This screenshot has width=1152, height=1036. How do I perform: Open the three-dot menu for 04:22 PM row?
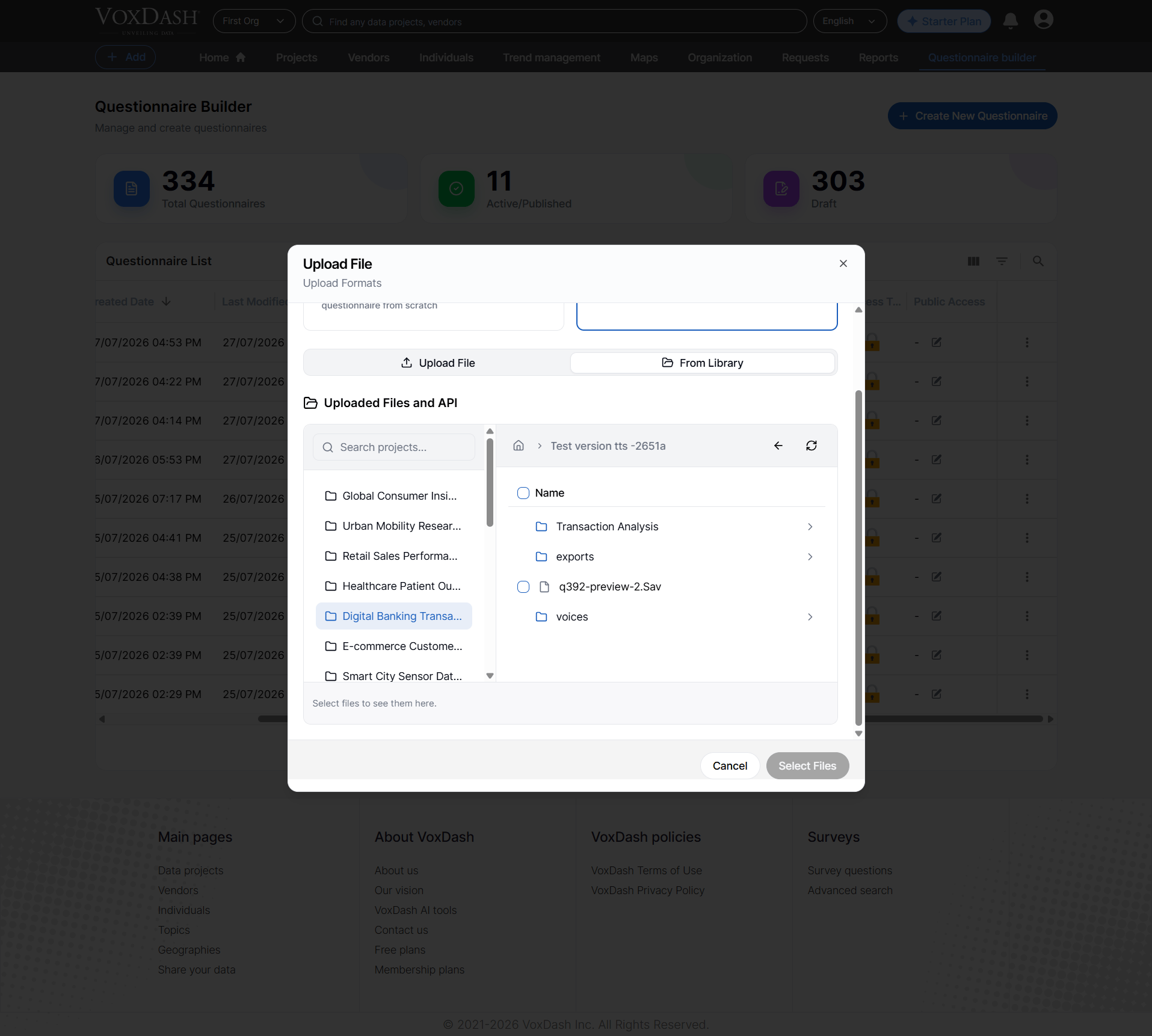(1027, 381)
